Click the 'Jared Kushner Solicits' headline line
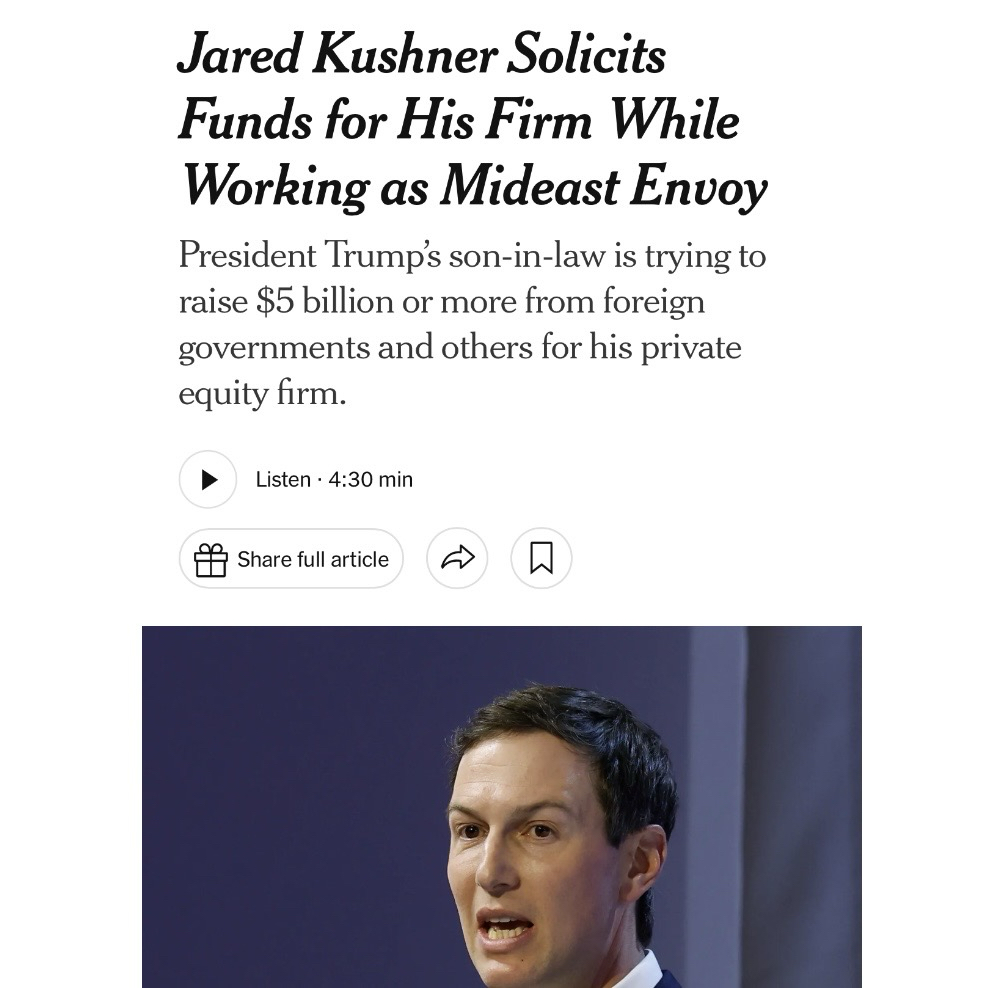The height and width of the screenshot is (988, 988). [x=421, y=55]
